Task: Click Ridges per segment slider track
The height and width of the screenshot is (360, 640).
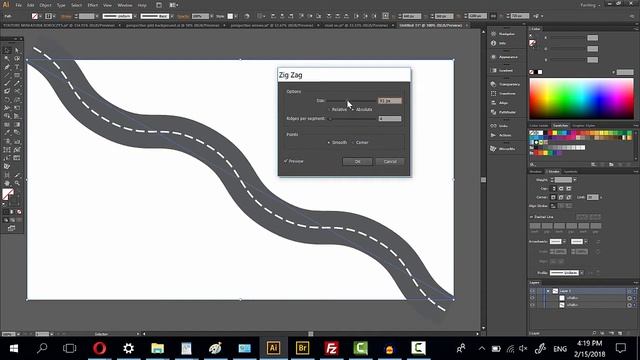Action: [352, 119]
